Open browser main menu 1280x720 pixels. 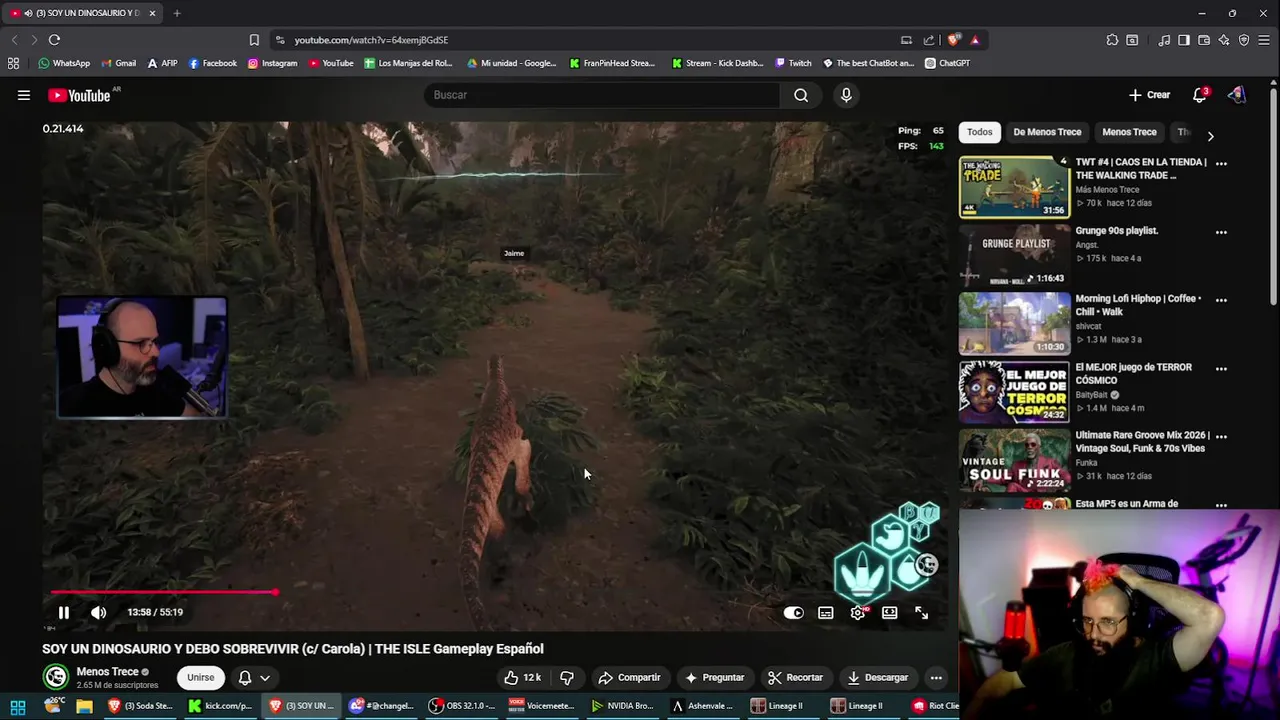[1264, 40]
